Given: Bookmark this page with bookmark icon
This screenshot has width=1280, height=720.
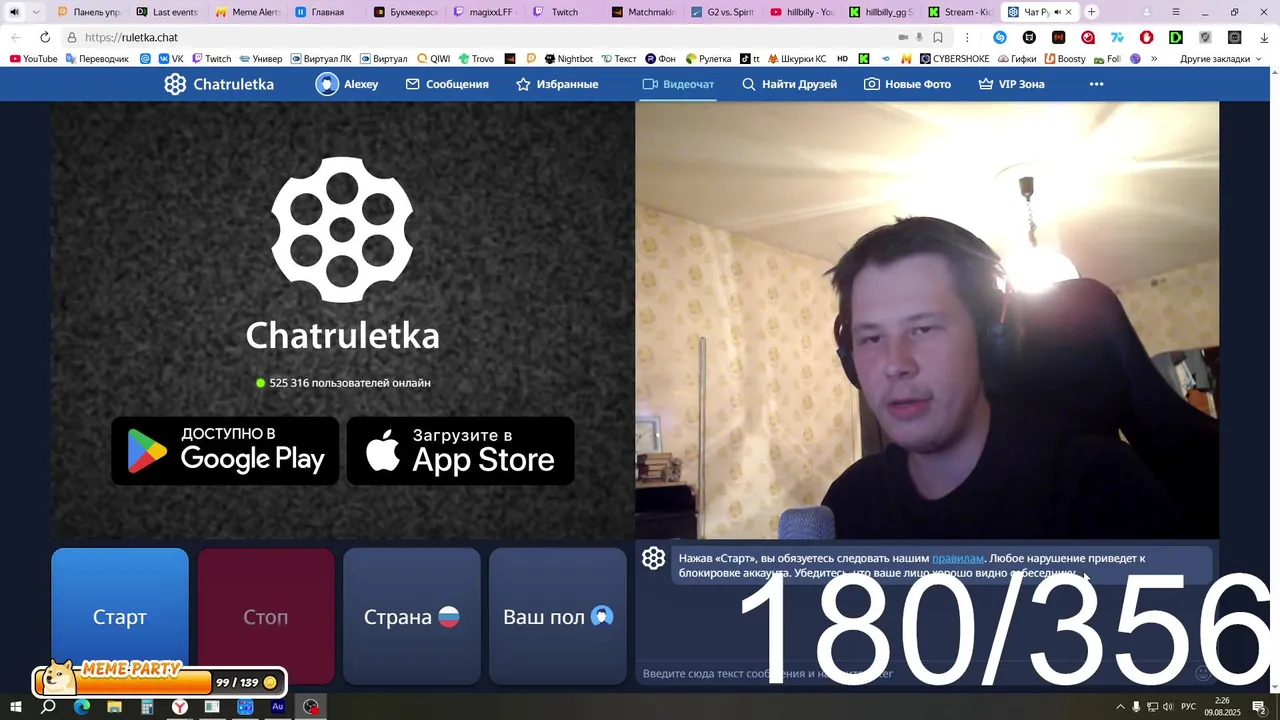Looking at the screenshot, I should click(x=938, y=37).
